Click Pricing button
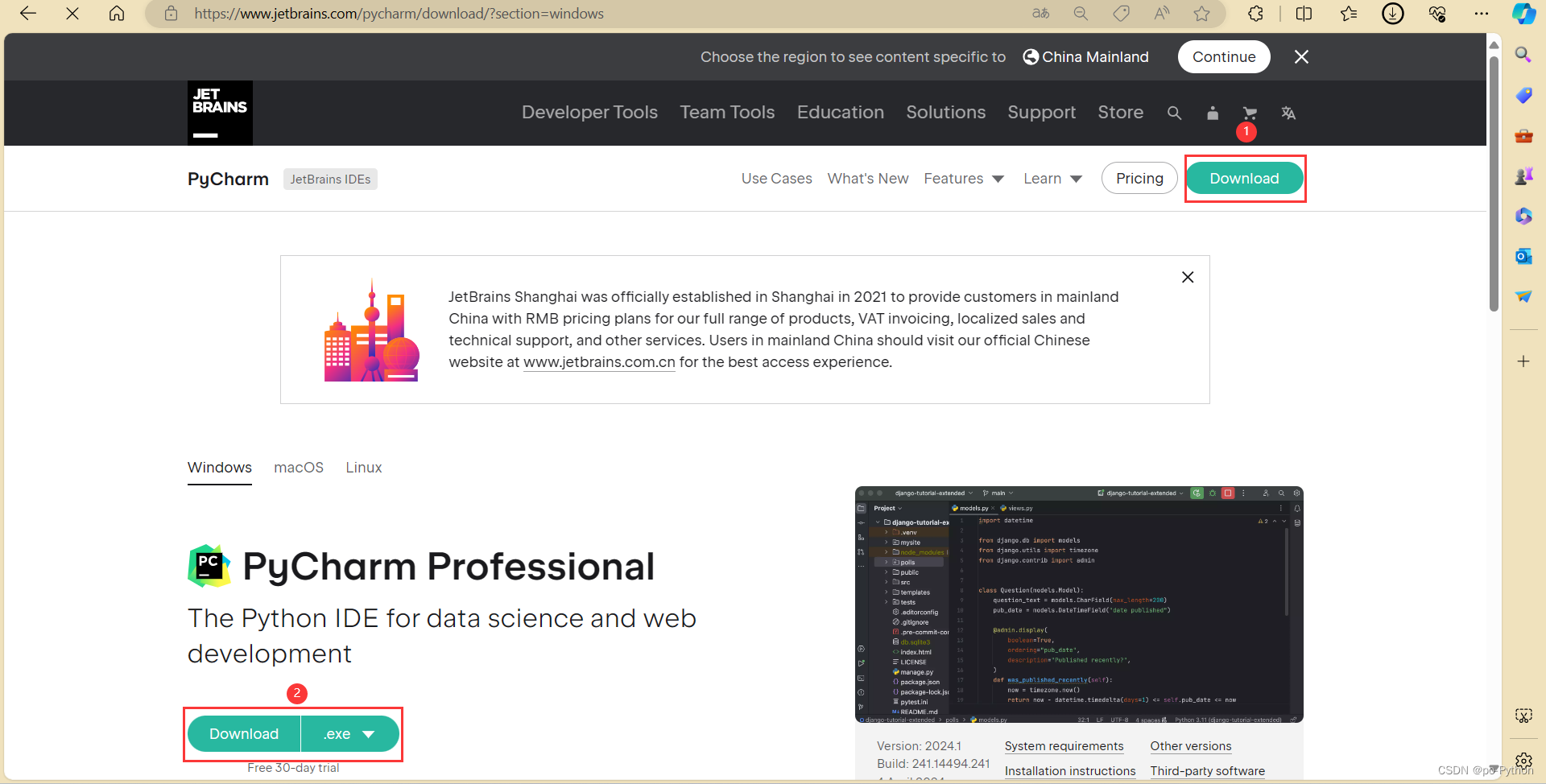Image resolution: width=1546 pixels, height=784 pixels. 1139,179
